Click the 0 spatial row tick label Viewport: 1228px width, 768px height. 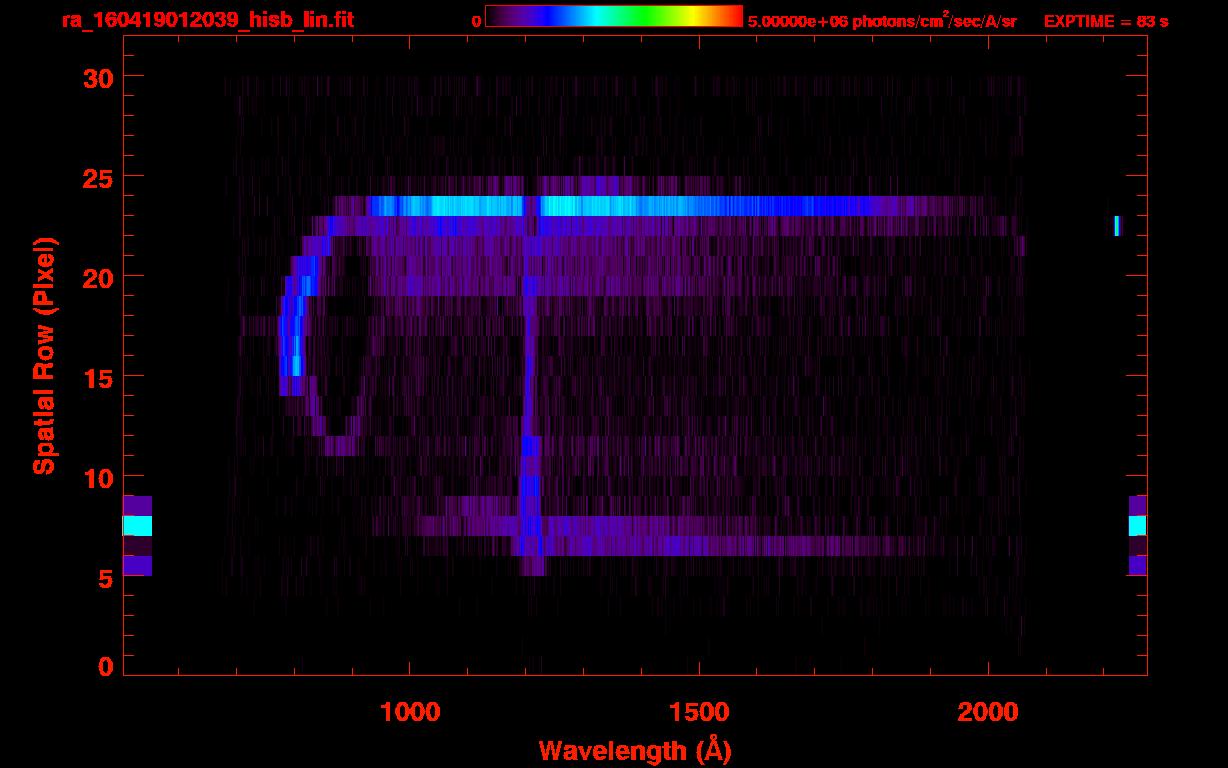[x=104, y=667]
